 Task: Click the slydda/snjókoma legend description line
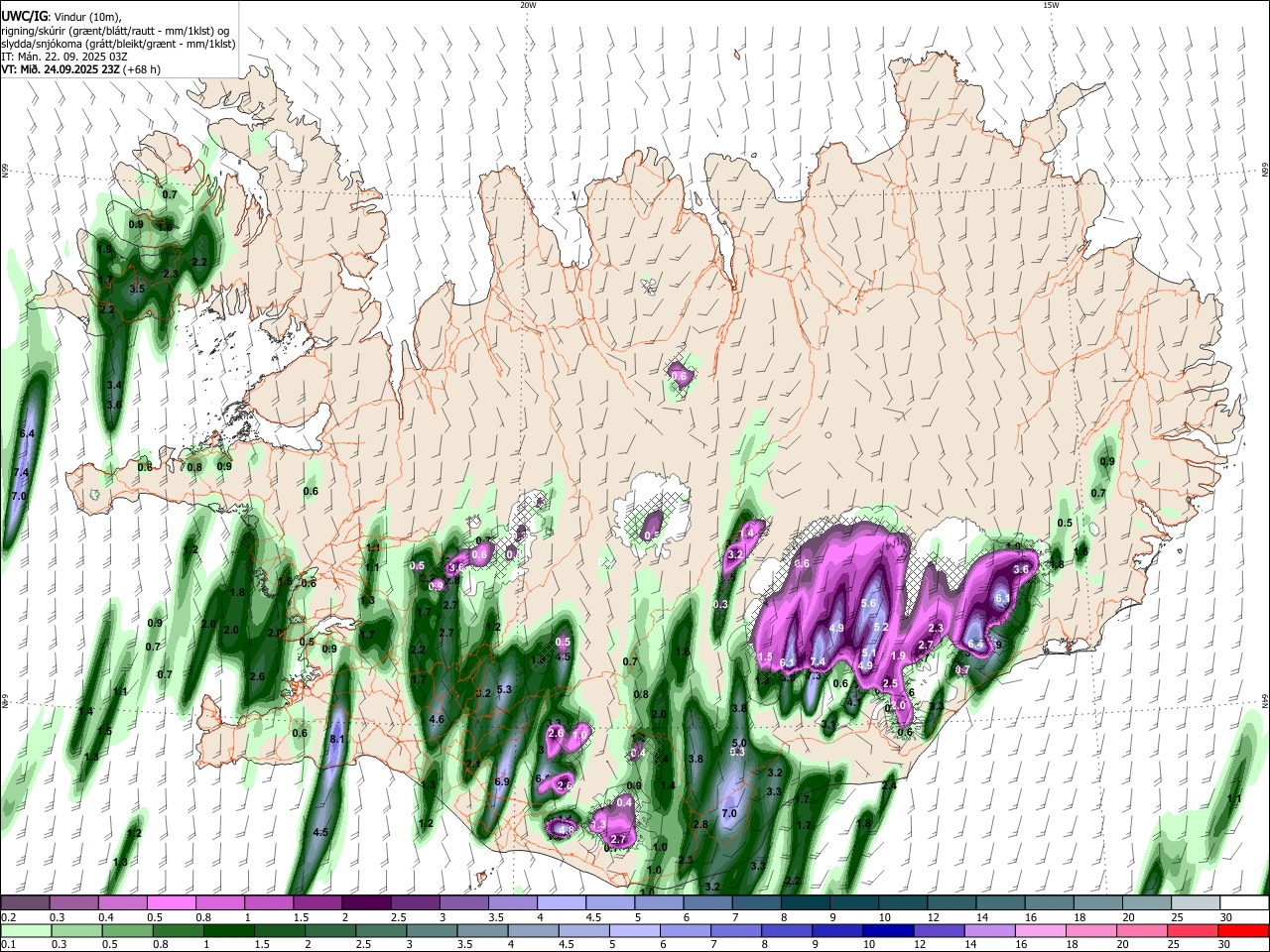pos(118,44)
